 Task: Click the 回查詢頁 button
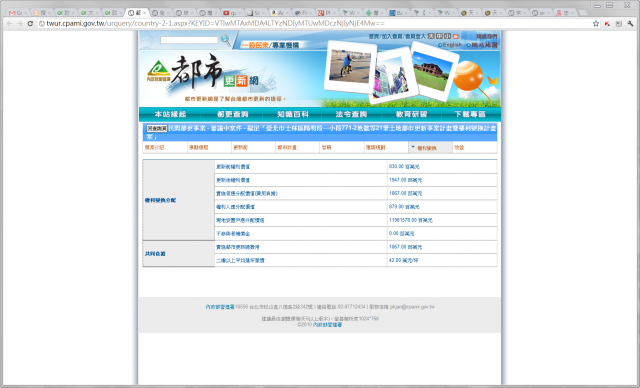157,129
